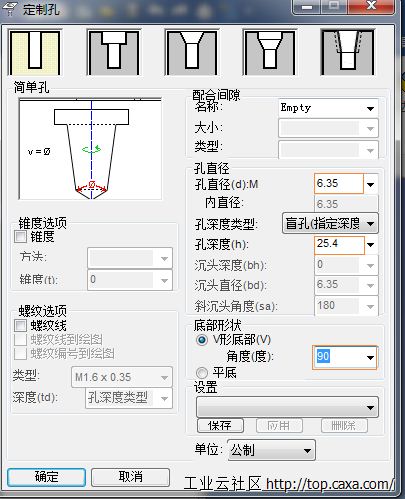The image size is (405, 499).
Task: Expand the 孔深度(h) dropdown arrow
Action: pos(371,245)
